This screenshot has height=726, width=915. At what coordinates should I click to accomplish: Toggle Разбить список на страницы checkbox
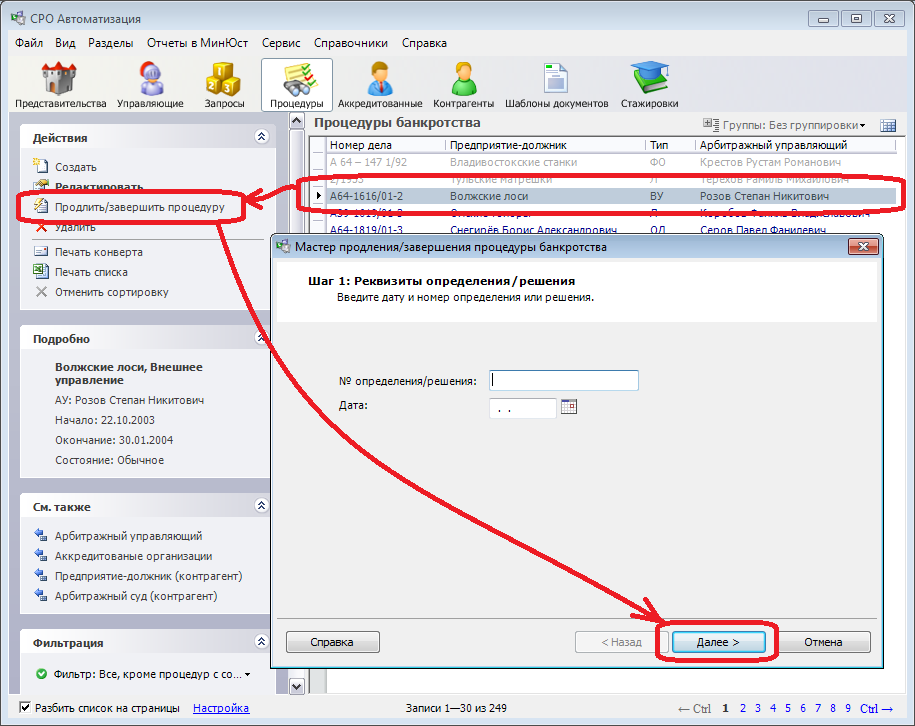point(26,708)
